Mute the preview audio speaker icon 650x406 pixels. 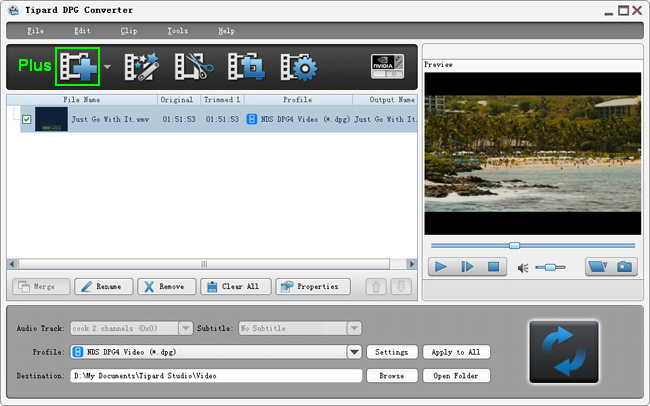(523, 268)
